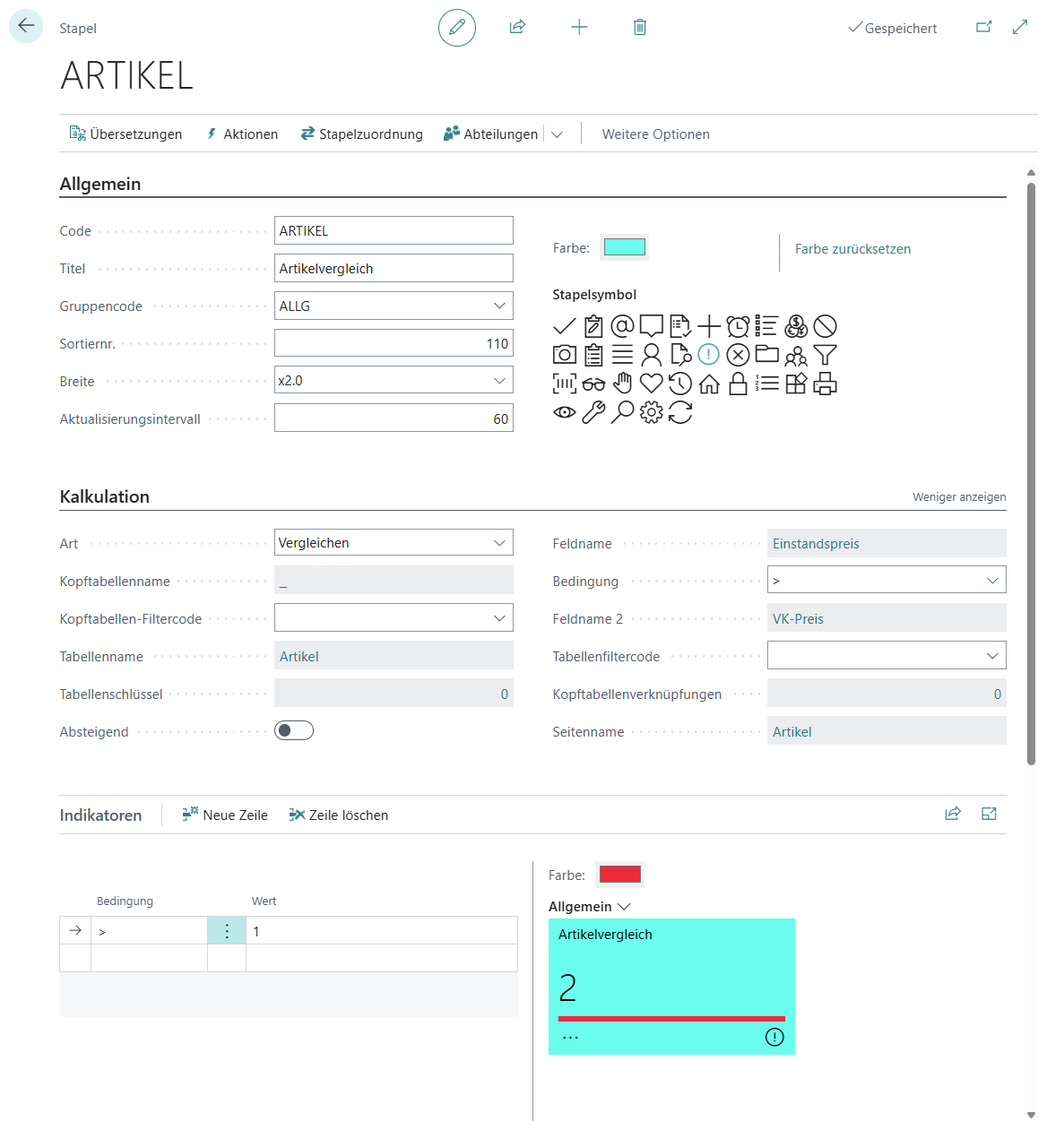
Task: Click the Wert cell containing 1
Action: pos(382,931)
